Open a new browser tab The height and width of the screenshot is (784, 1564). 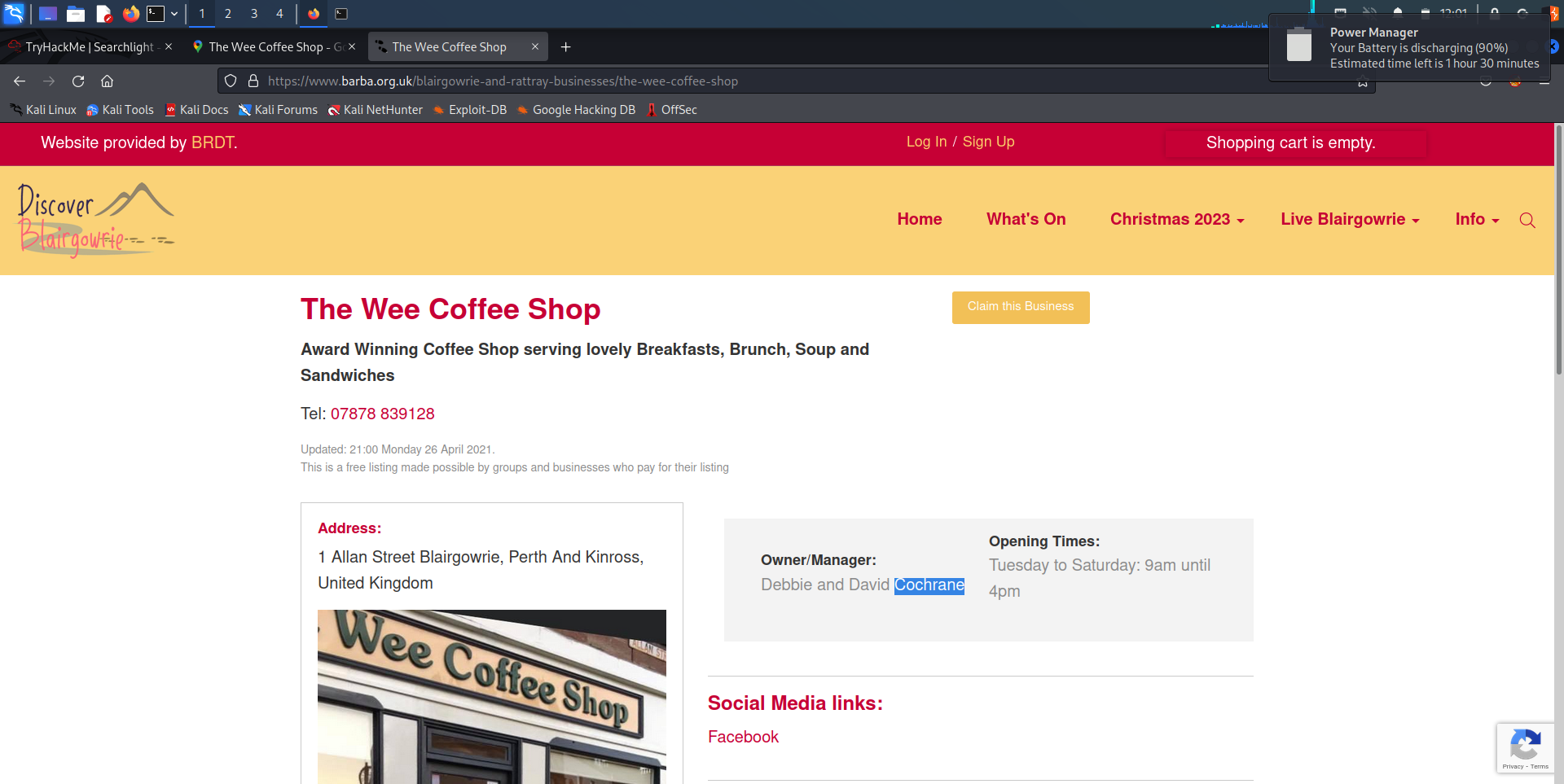point(565,47)
